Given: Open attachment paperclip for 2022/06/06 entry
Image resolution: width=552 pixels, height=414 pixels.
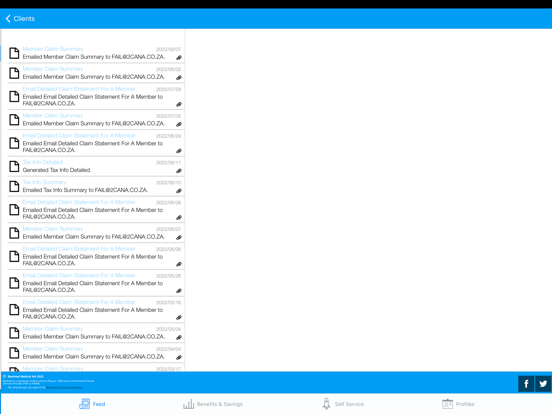Looking at the screenshot, I should point(179,264).
